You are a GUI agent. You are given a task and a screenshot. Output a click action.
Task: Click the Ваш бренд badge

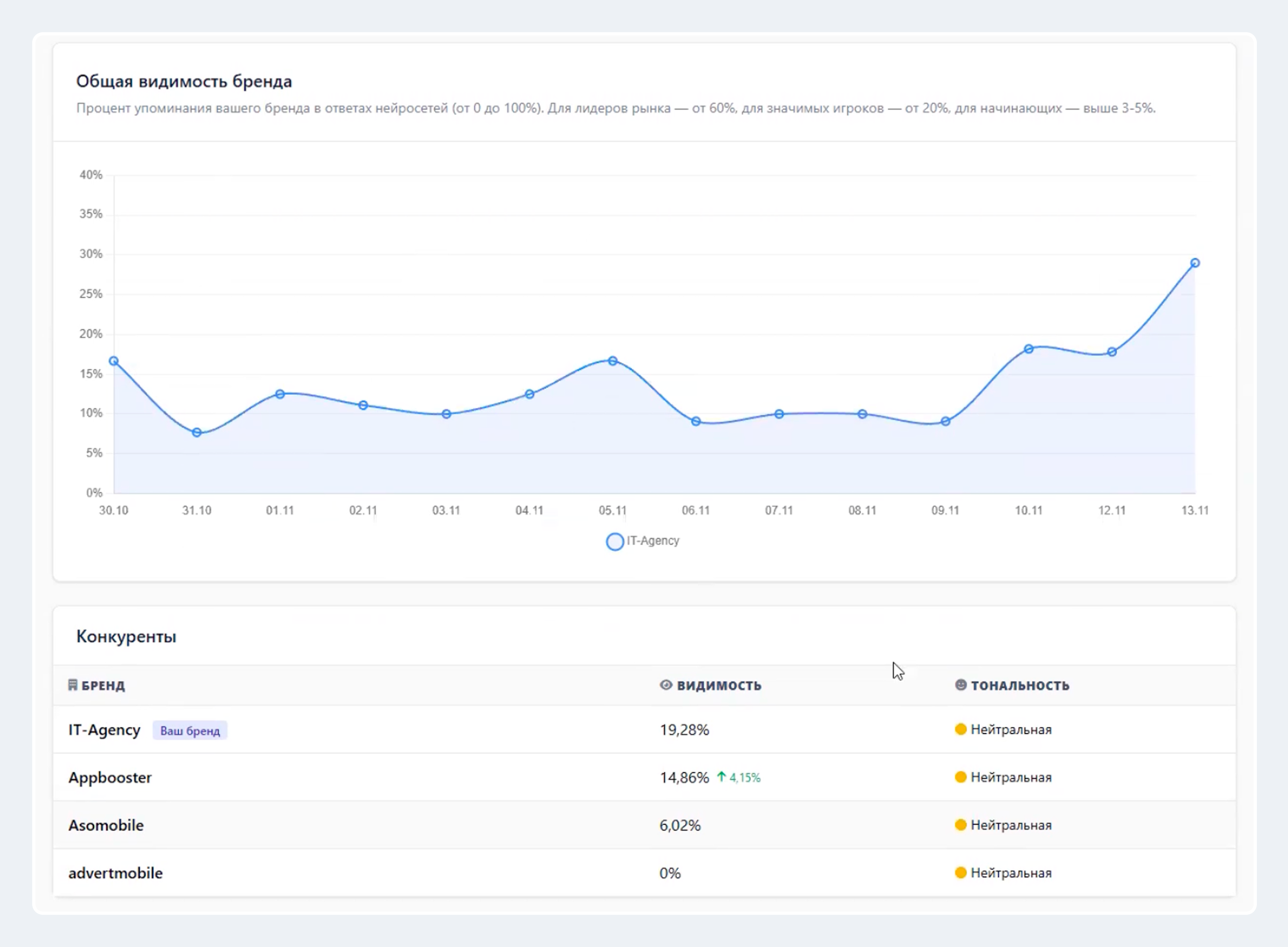pyautogui.click(x=189, y=731)
